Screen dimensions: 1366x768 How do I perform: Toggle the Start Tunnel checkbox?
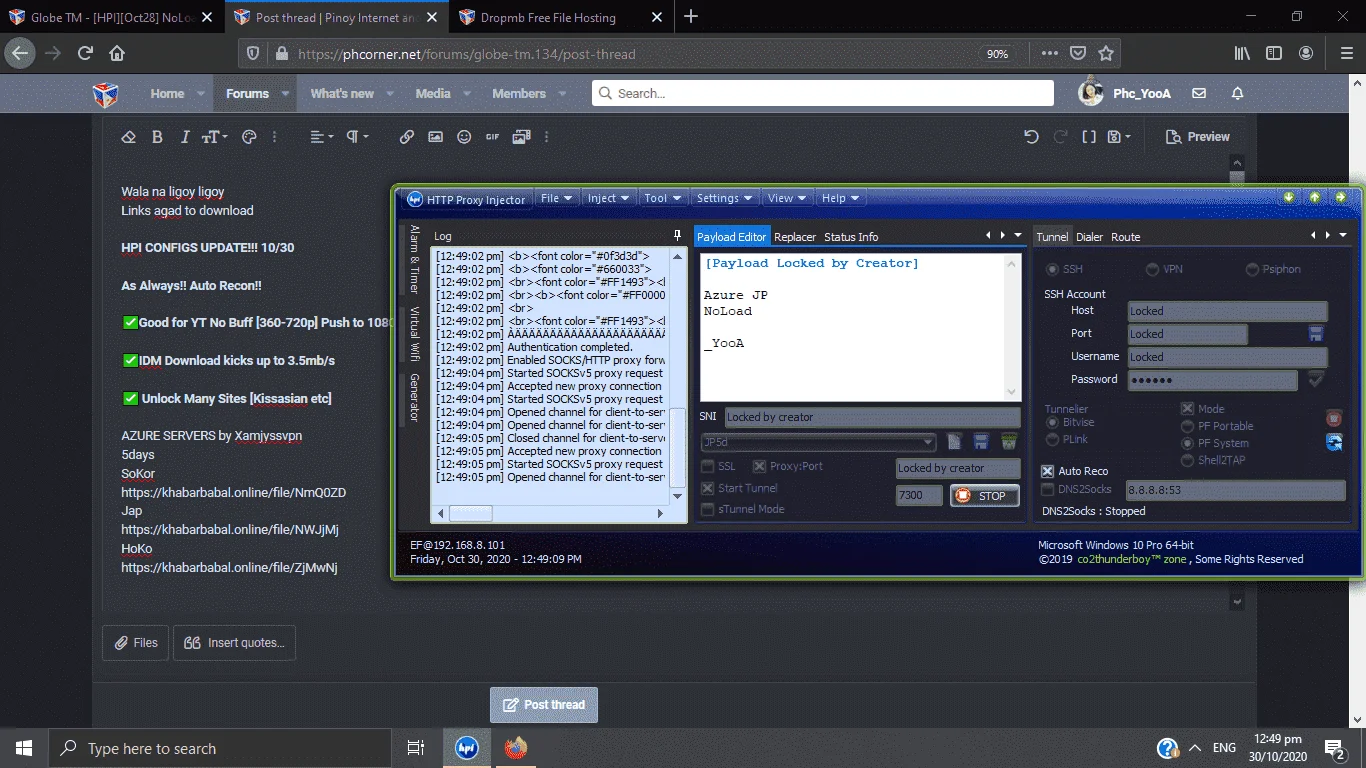708,488
